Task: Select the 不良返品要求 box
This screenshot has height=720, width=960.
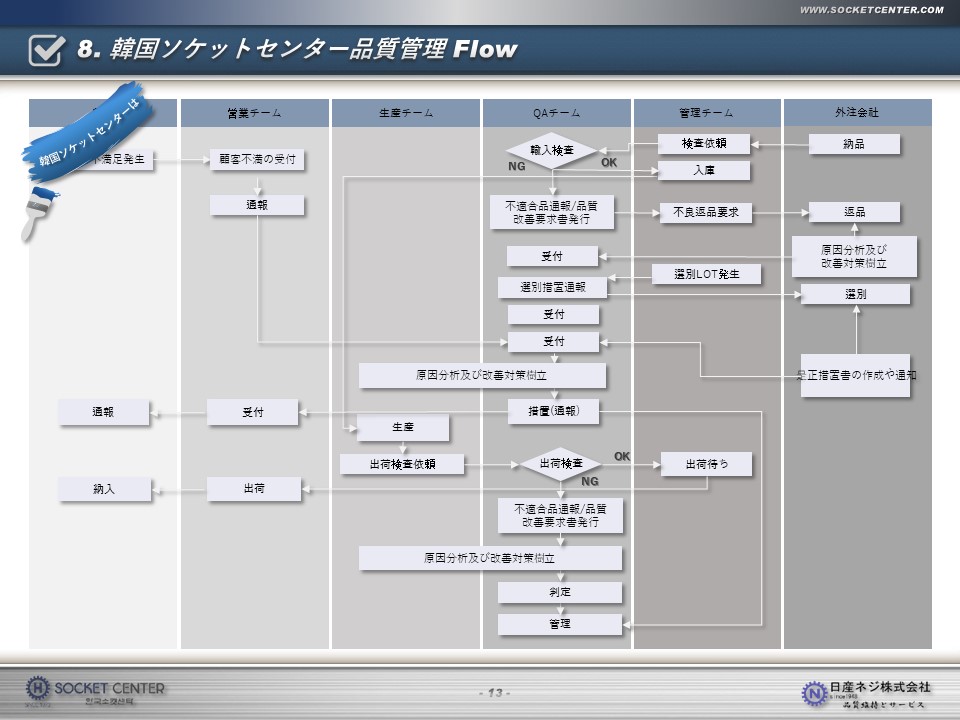Action: [705, 212]
